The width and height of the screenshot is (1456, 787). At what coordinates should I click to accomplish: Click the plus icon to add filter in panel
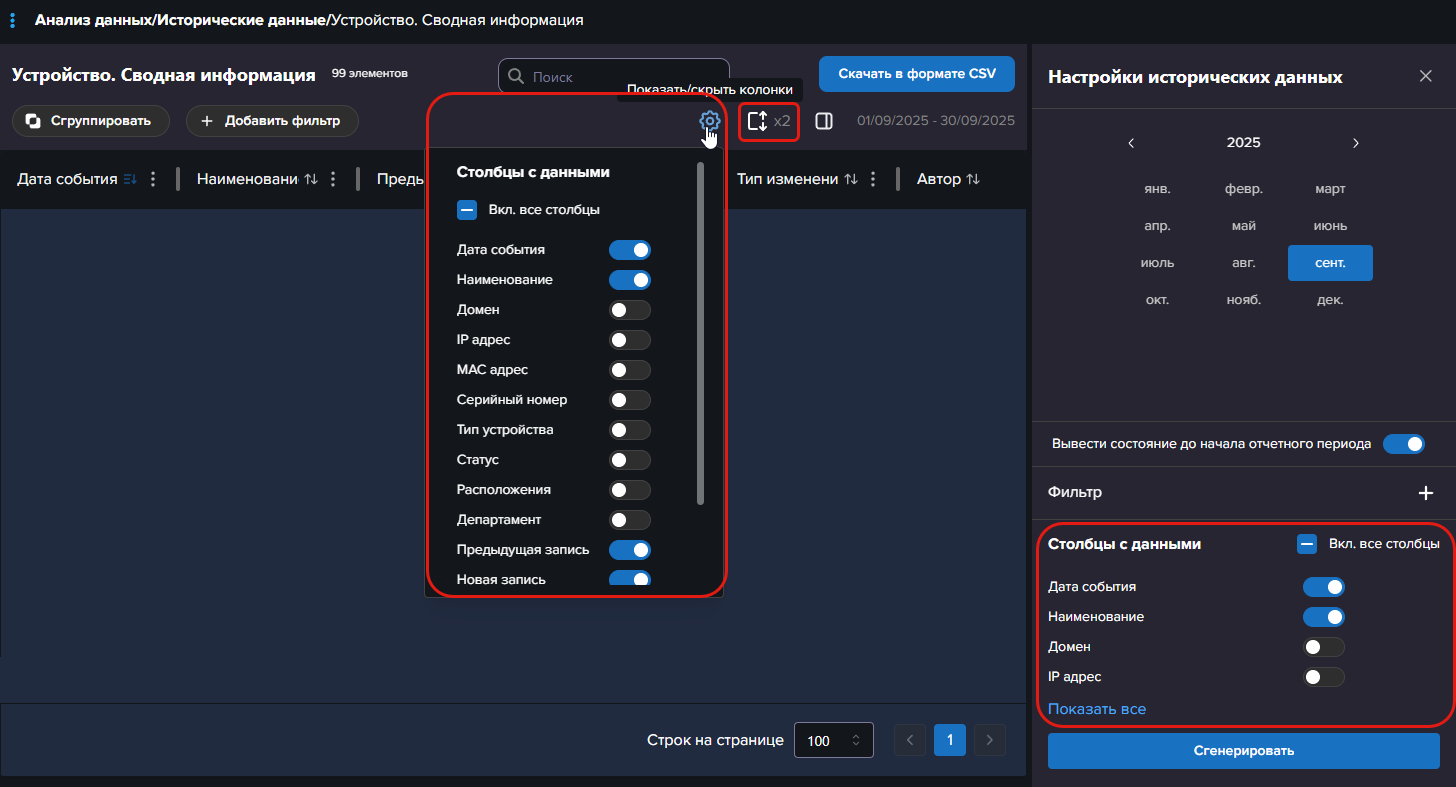point(1426,493)
